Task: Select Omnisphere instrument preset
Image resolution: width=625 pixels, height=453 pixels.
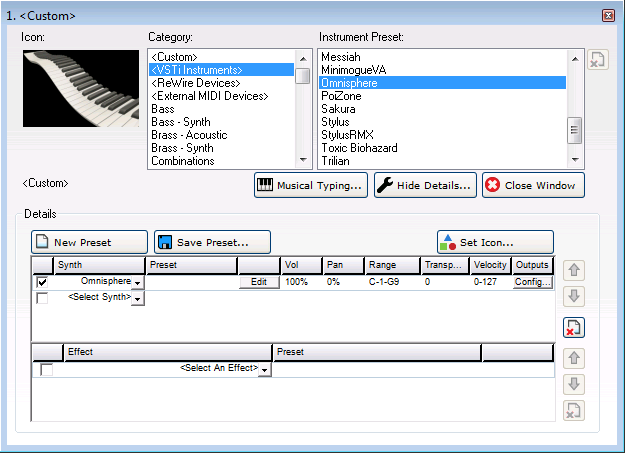Action: coord(442,83)
